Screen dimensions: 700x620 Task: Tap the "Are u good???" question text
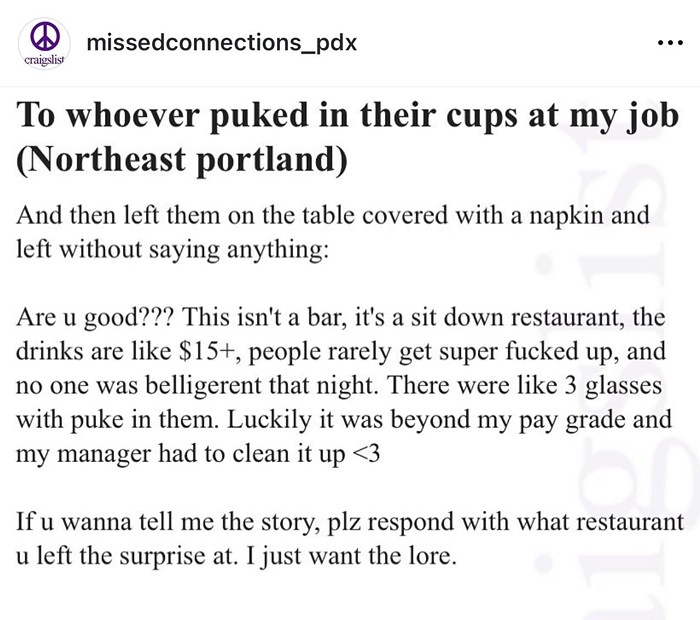pyautogui.click(x=96, y=317)
